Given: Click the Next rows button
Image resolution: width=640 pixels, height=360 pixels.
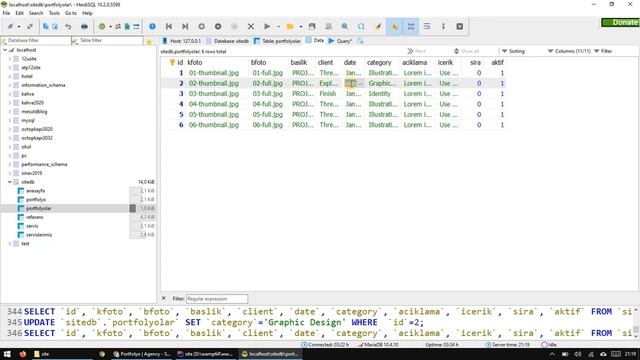Looking at the screenshot, I should click(416, 51).
